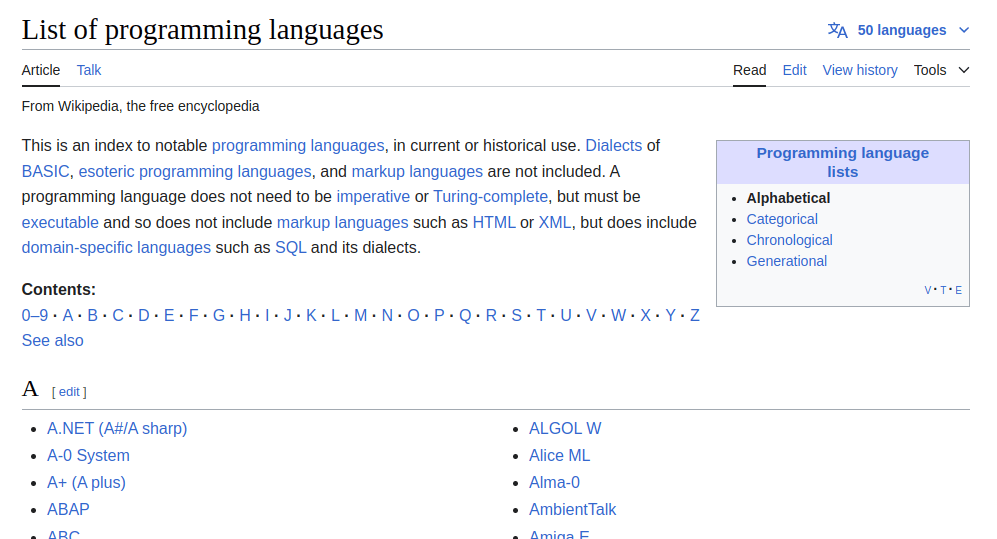The width and height of the screenshot is (997, 539).
Task: Jump to the 0–9 contents section
Action: tap(35, 316)
